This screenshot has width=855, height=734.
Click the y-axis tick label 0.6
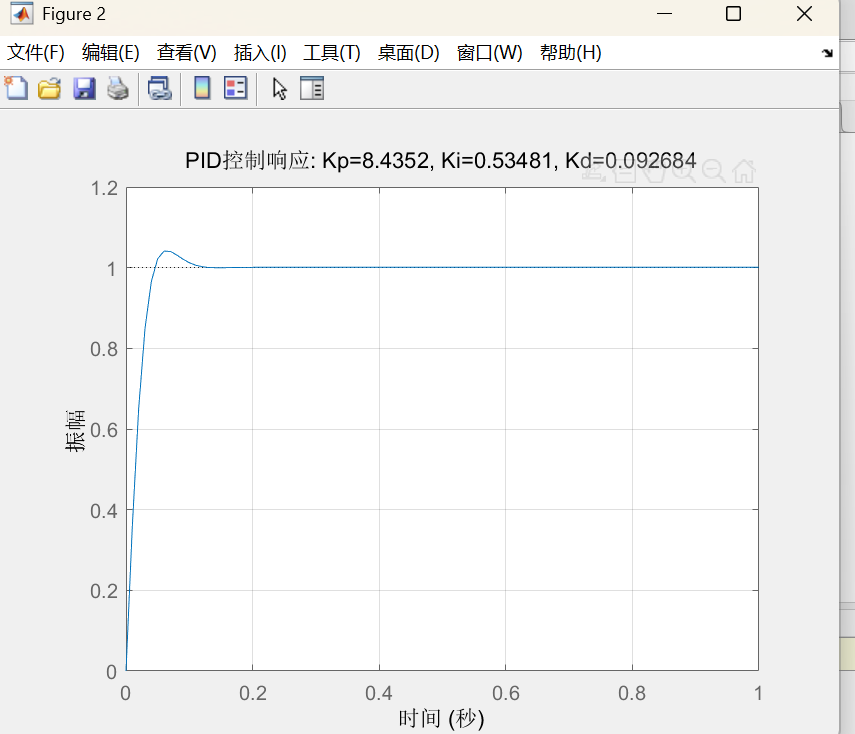[104, 430]
